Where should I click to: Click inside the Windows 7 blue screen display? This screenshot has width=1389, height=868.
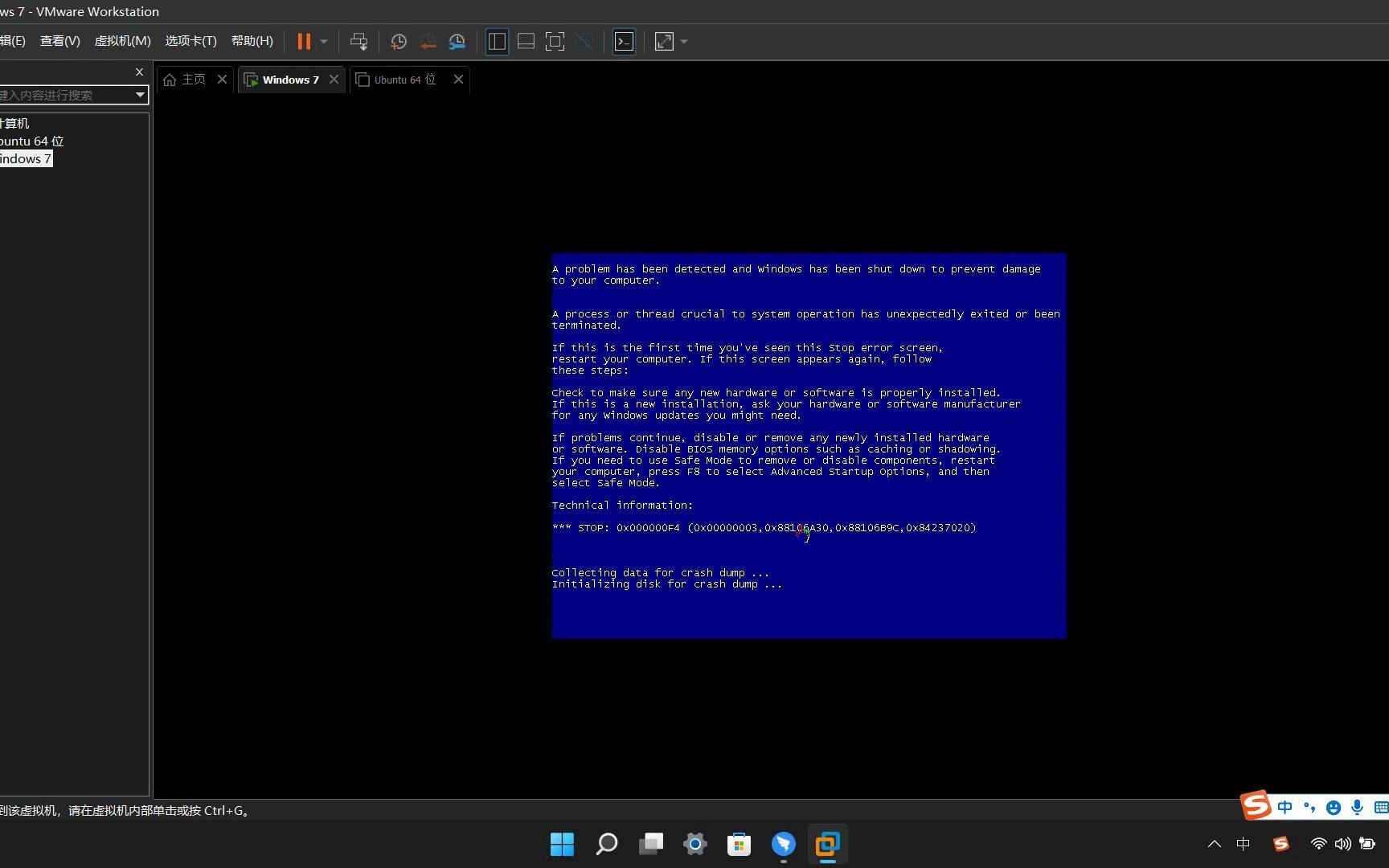click(x=809, y=445)
